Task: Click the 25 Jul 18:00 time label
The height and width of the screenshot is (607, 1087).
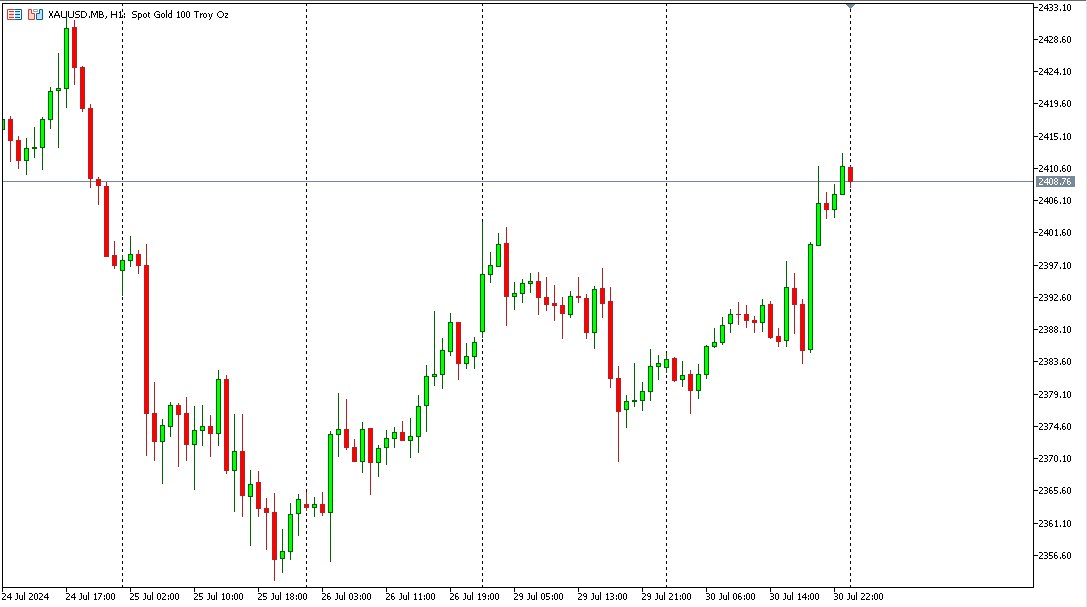Action: click(x=282, y=597)
